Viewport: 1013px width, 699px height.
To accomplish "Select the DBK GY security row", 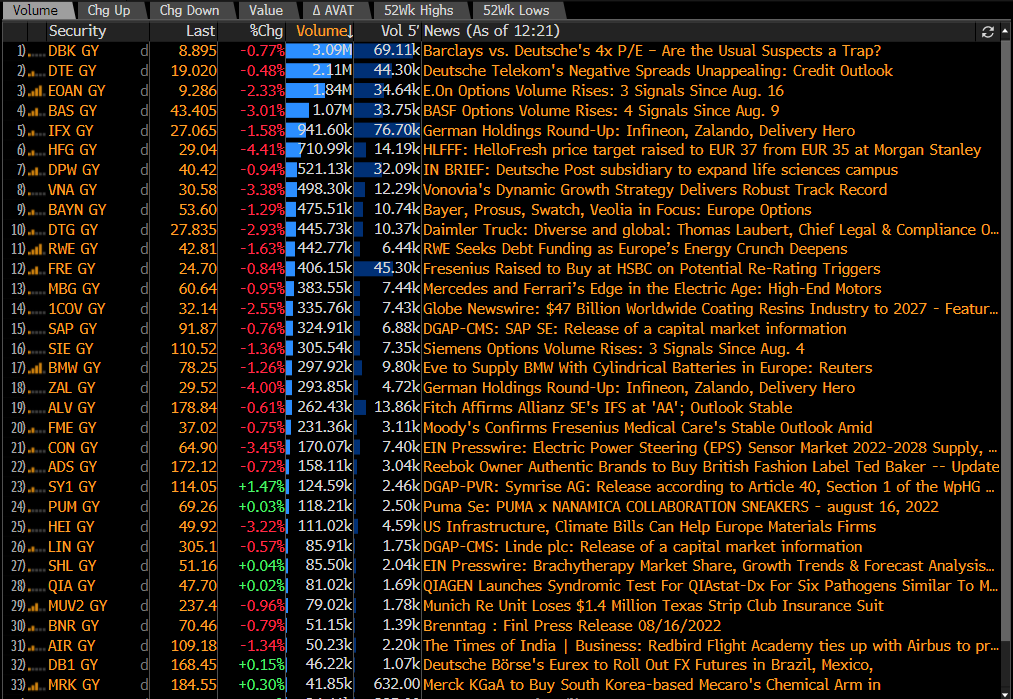I will [501, 51].
